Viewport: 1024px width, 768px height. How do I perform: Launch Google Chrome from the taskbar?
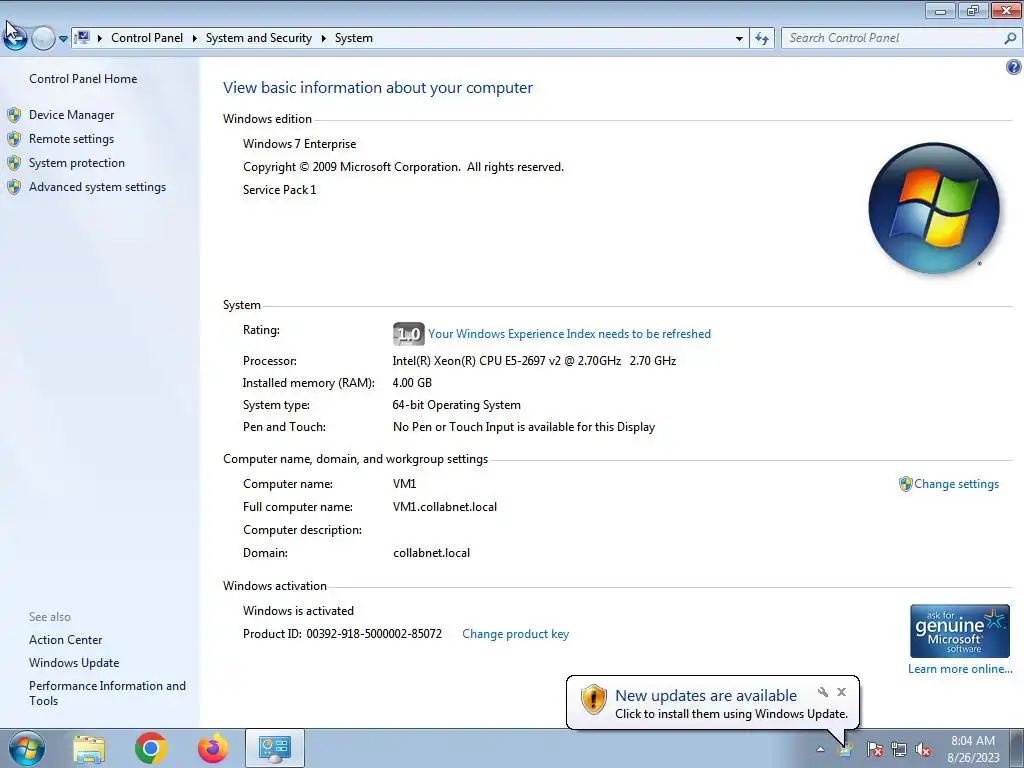pos(150,748)
